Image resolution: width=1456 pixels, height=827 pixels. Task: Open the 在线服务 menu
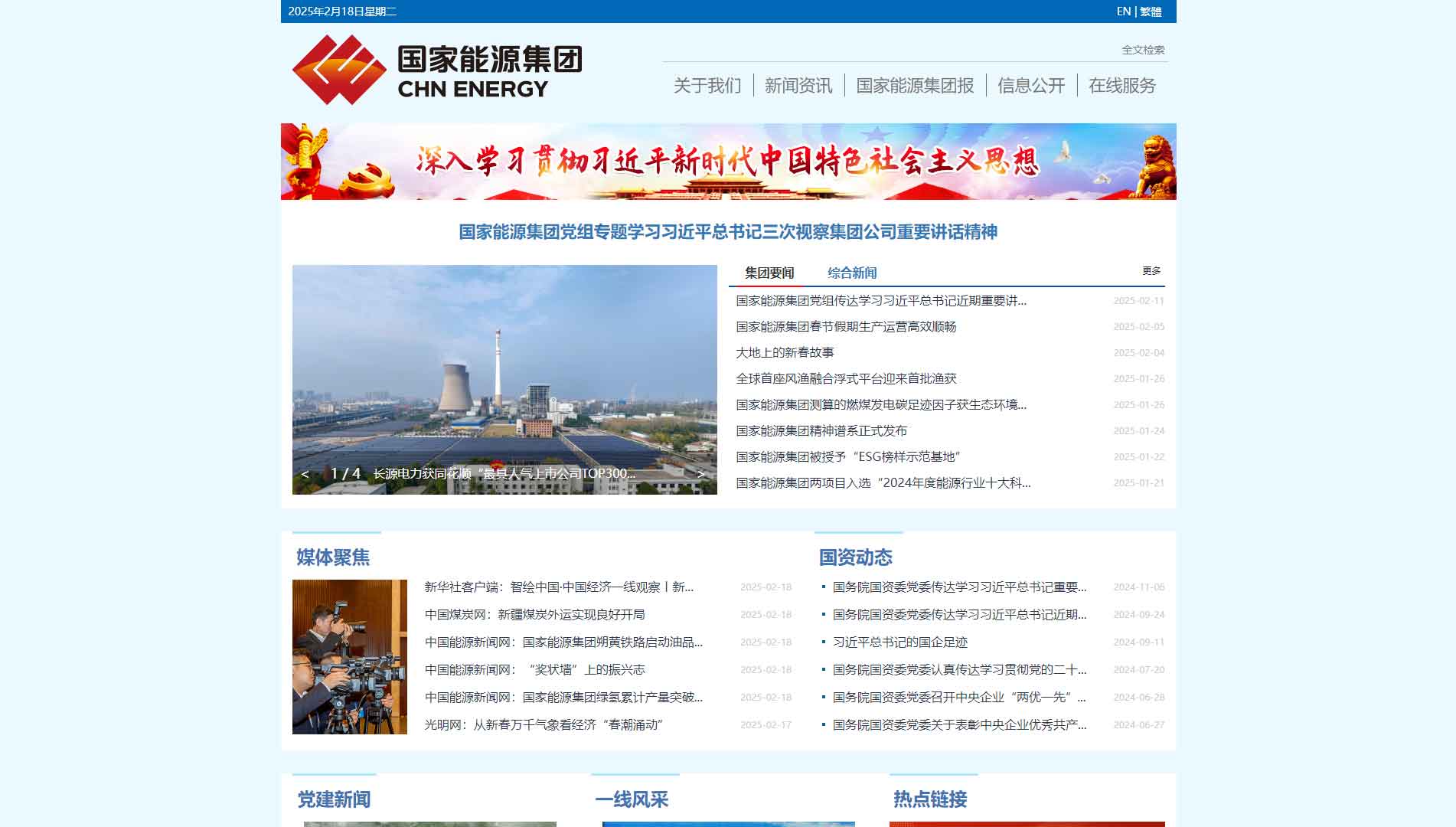click(x=1122, y=86)
